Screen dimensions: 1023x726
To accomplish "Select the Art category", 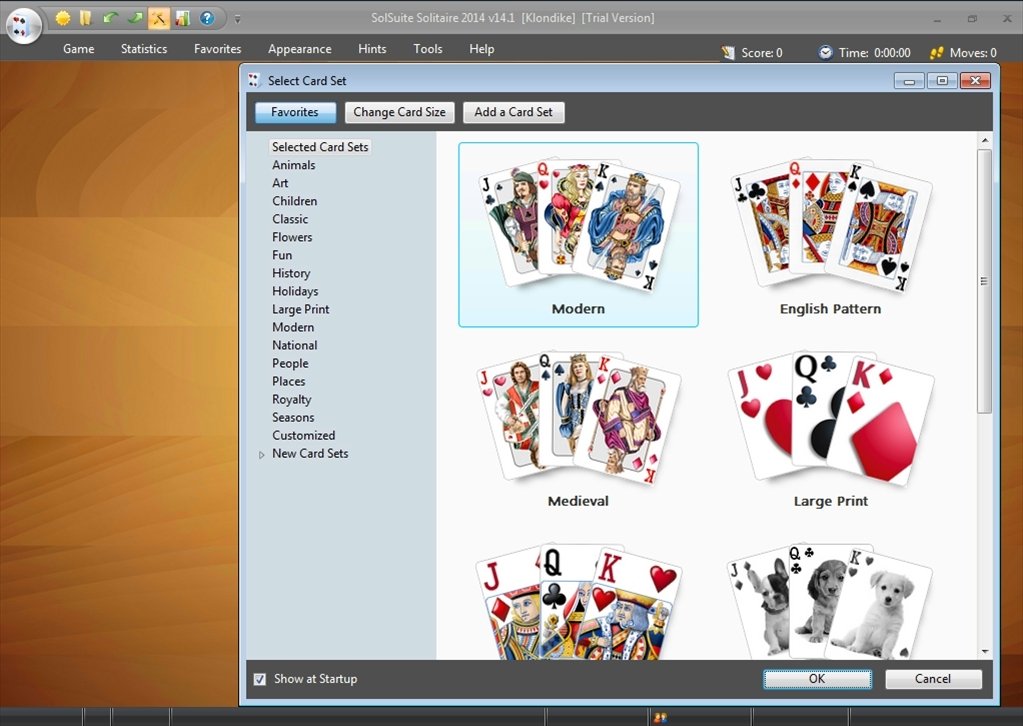I will 280,183.
